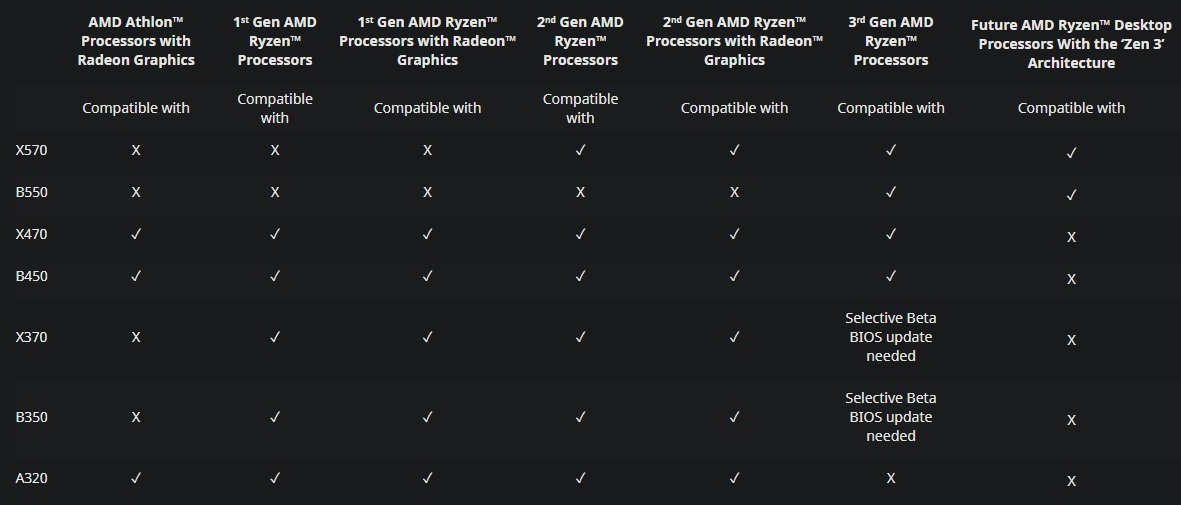This screenshot has height=505, width=1181.
Task: Click the B450 chipset row label
Action: tap(32, 276)
